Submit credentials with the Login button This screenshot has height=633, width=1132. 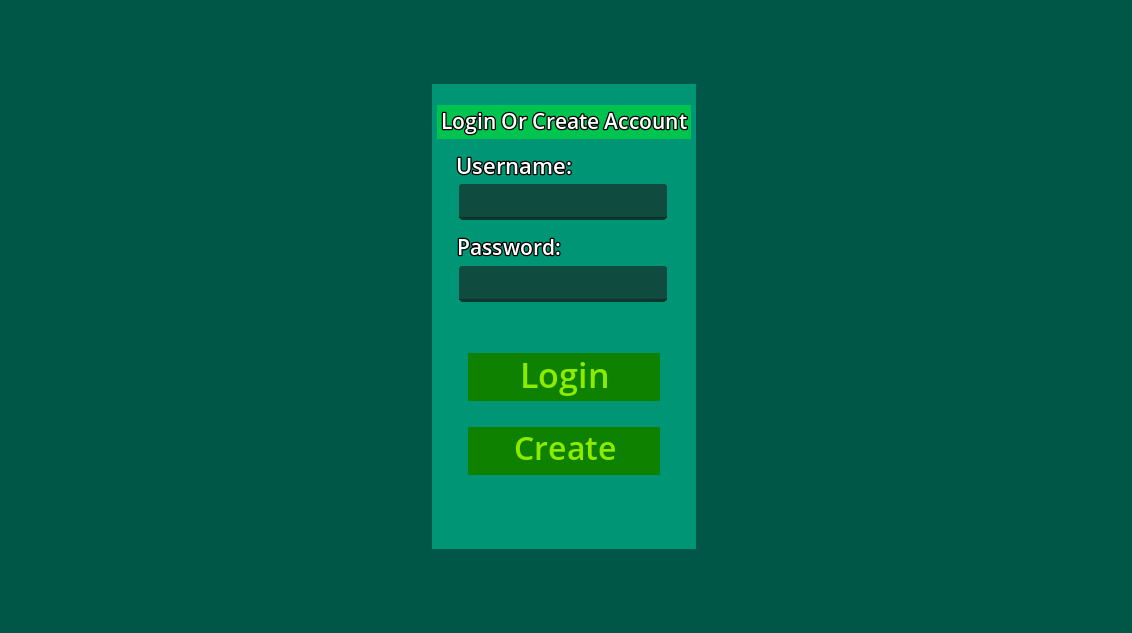[564, 377]
